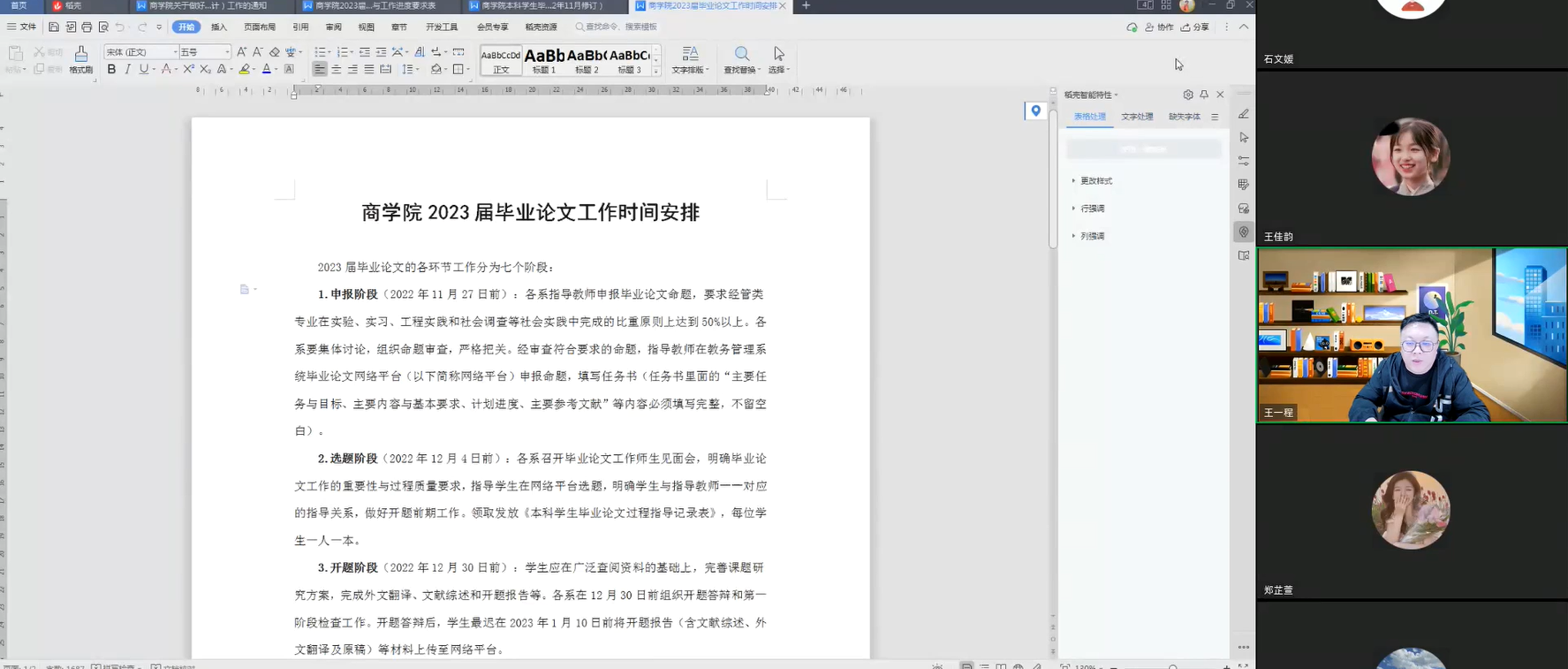
Task: Center align the paragraph
Action: click(336, 69)
